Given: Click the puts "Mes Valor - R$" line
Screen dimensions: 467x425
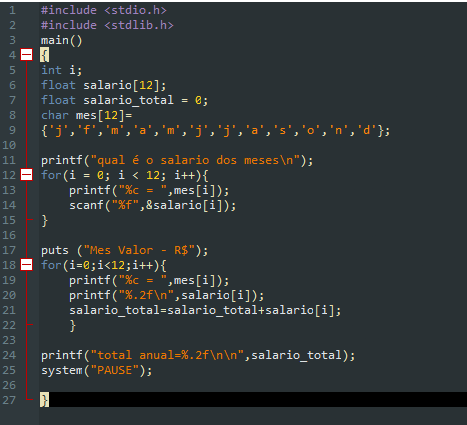Looking at the screenshot, I should 124,250.
